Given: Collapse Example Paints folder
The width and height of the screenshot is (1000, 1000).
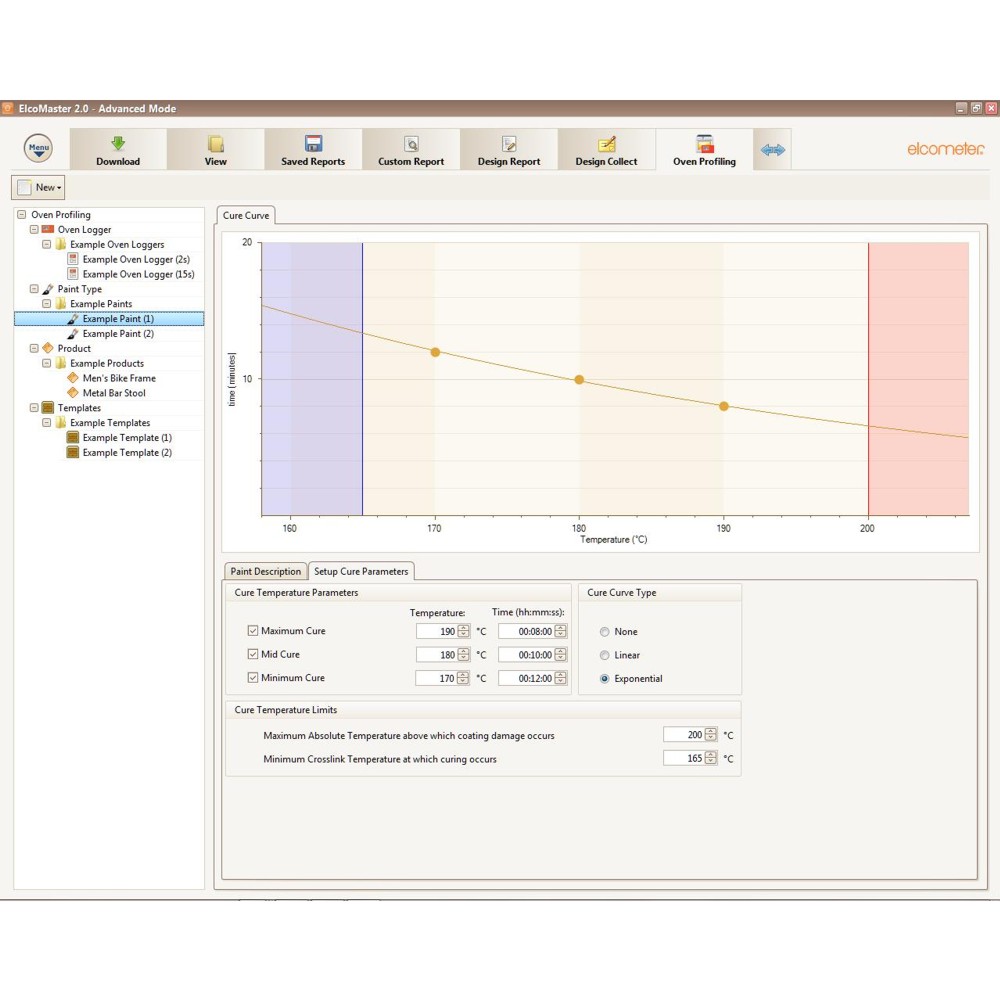Looking at the screenshot, I should (x=47, y=304).
